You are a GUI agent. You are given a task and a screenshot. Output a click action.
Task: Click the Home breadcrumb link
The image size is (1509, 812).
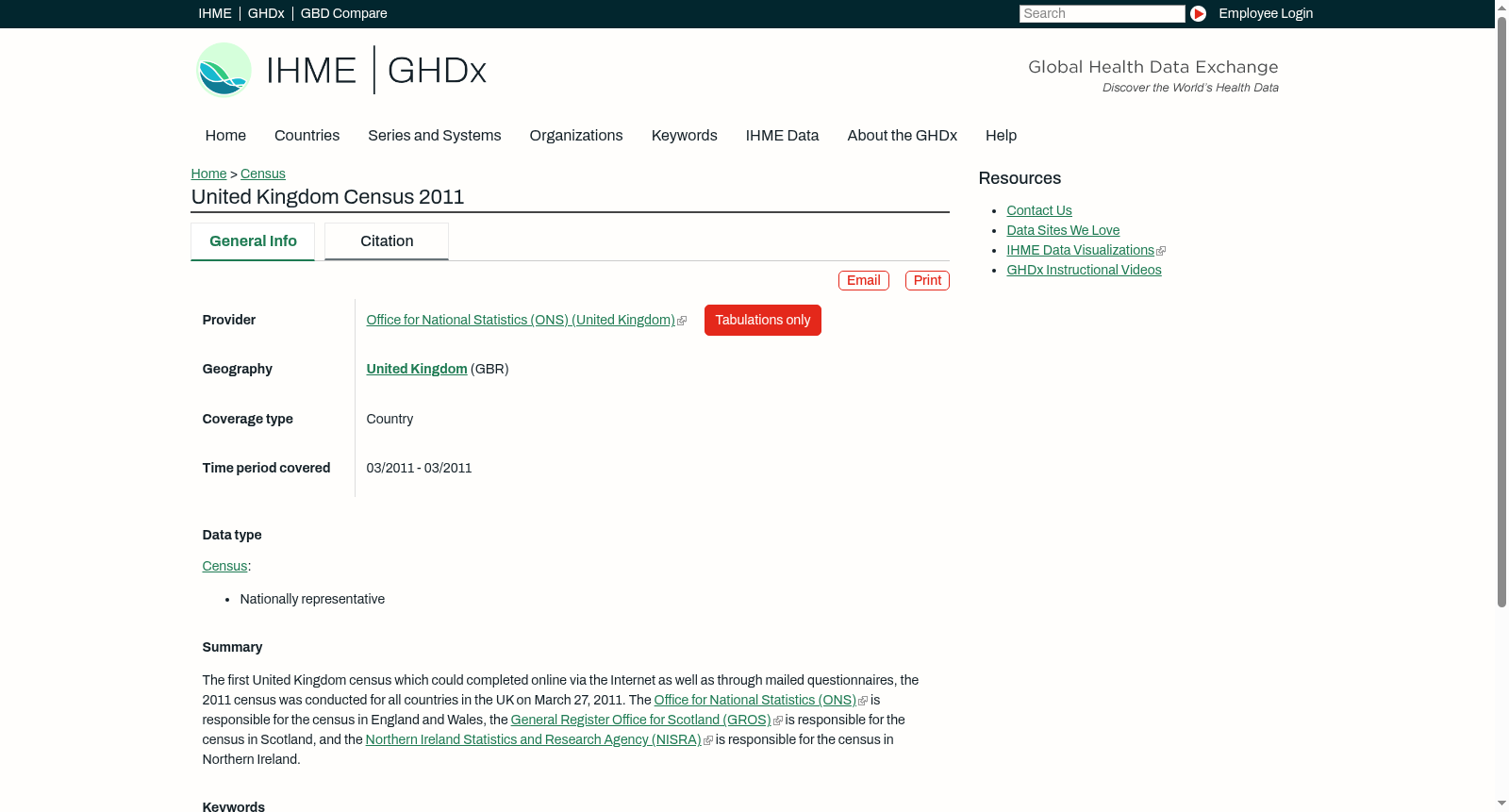[x=208, y=174]
